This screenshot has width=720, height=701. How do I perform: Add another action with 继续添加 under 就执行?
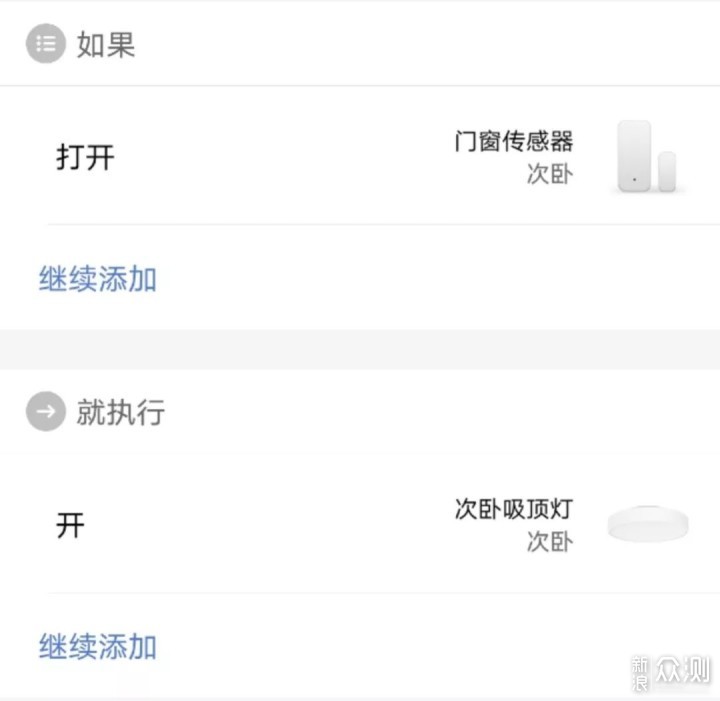(98, 646)
